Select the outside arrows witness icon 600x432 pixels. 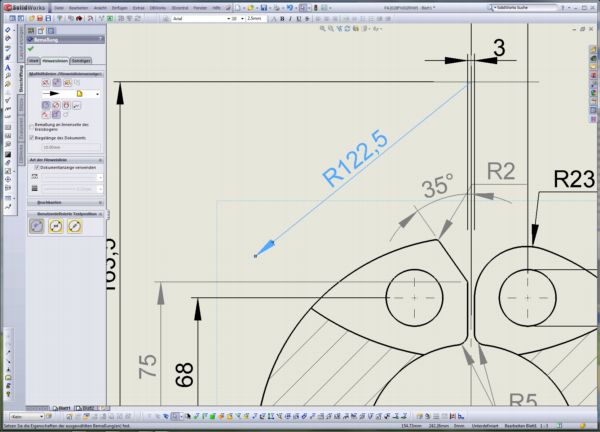(46, 83)
